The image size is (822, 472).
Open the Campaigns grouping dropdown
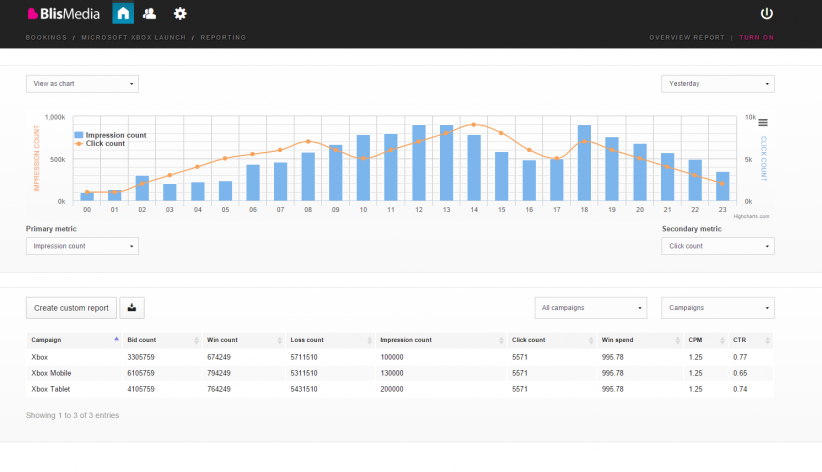(x=718, y=308)
